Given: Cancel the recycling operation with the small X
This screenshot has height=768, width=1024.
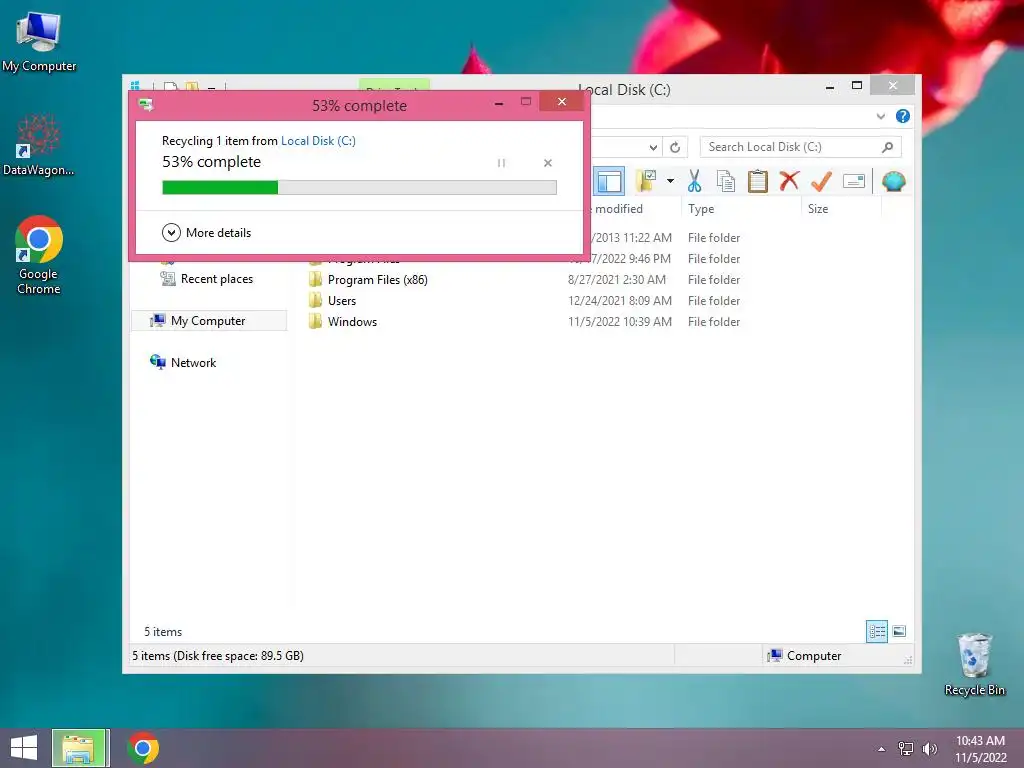Looking at the screenshot, I should (x=548, y=163).
